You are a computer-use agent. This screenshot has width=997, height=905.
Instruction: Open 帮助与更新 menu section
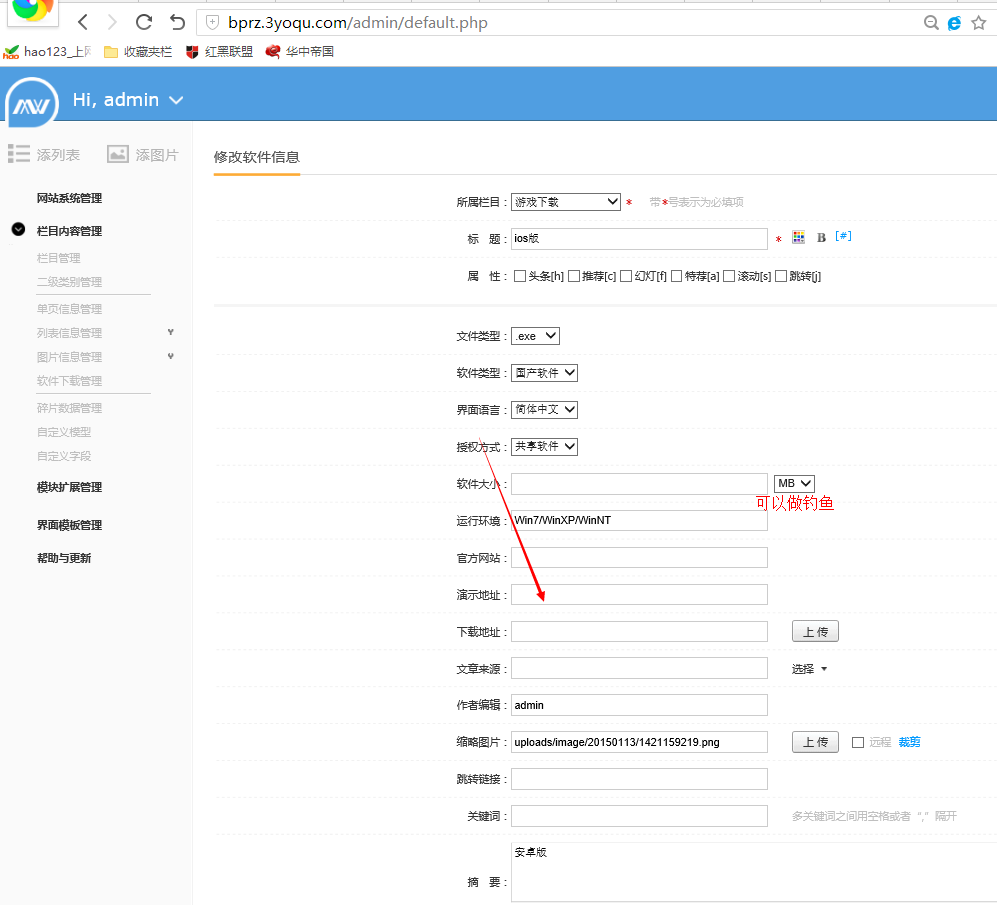point(64,558)
